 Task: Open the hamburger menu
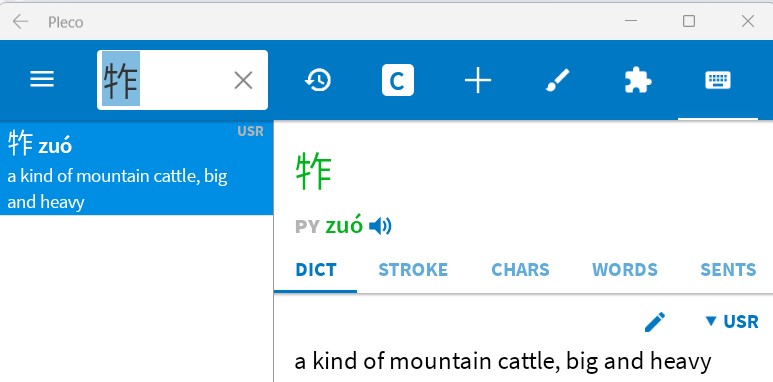pyautogui.click(x=42, y=79)
